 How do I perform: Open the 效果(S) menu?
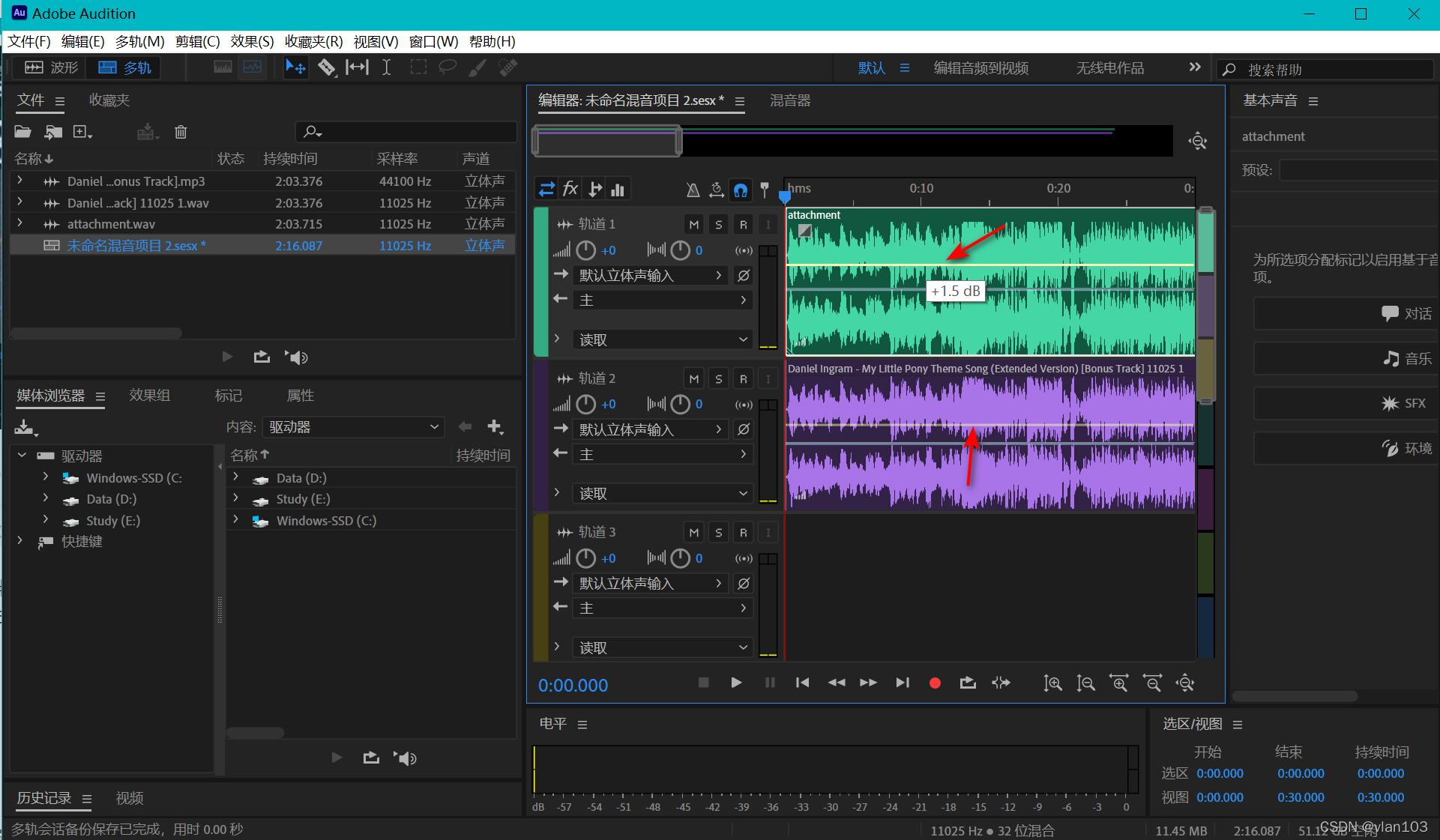[x=252, y=41]
